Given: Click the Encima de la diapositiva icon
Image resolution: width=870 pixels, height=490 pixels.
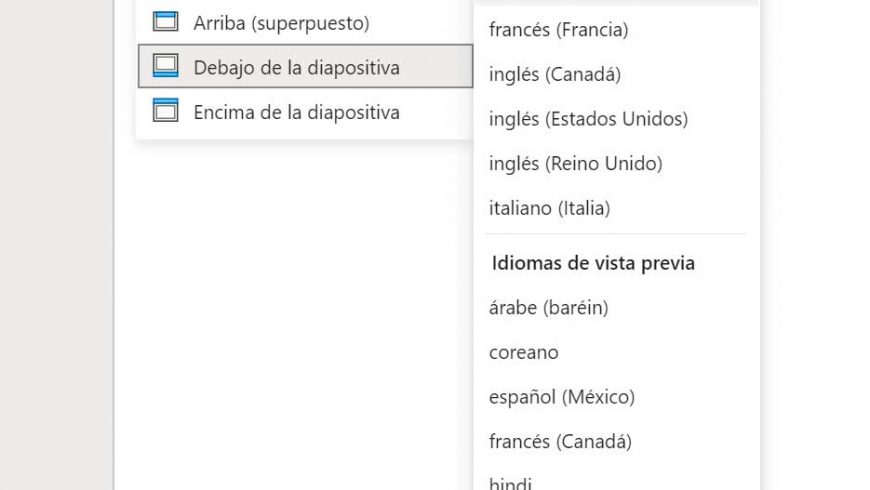Looking at the screenshot, I should pos(165,110).
